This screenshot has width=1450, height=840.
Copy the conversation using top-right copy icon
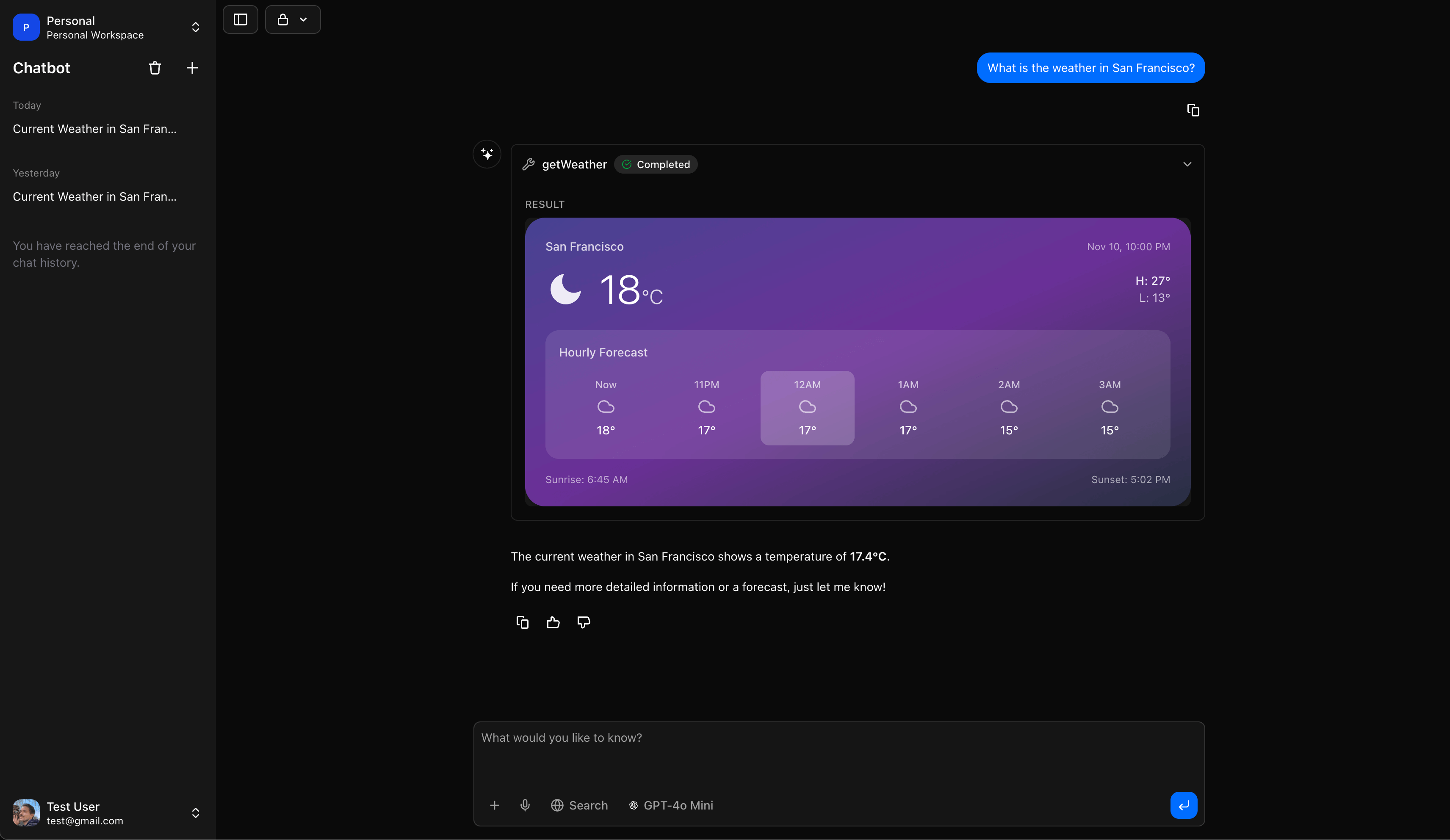(x=1193, y=109)
